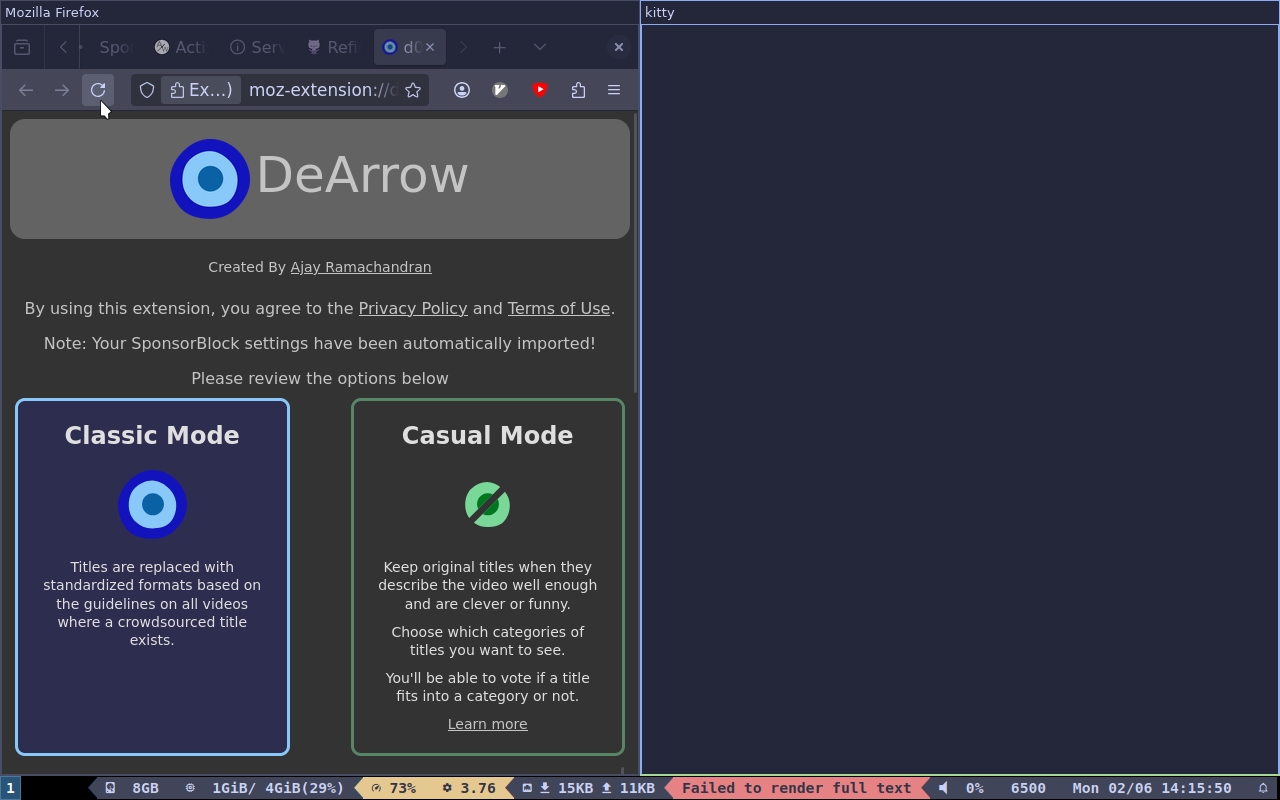Expand the list all tabs dropdown
This screenshot has height=800, width=1280.
pos(540,47)
